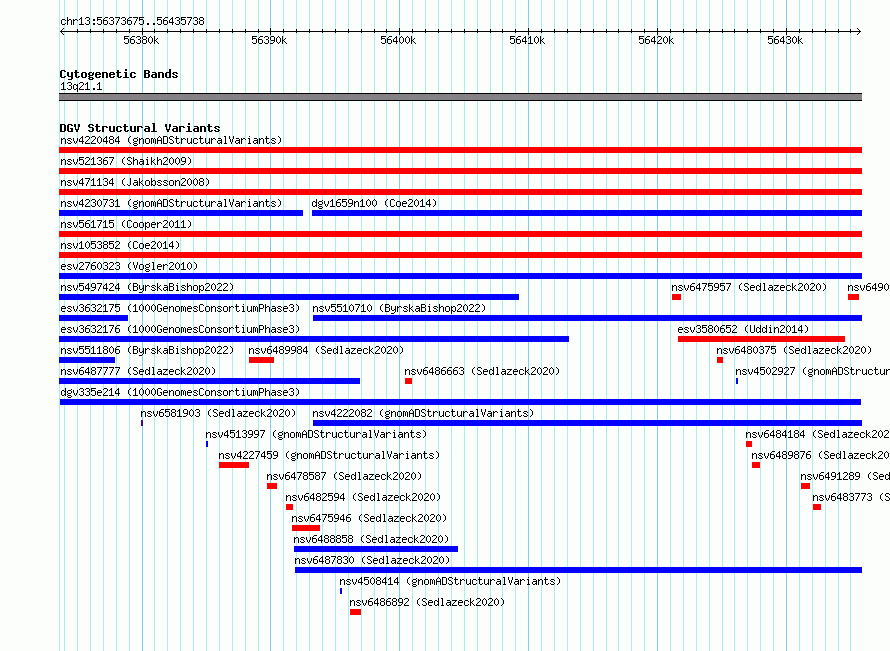Click the right arrow on coordinate ruler

click(x=858, y=31)
